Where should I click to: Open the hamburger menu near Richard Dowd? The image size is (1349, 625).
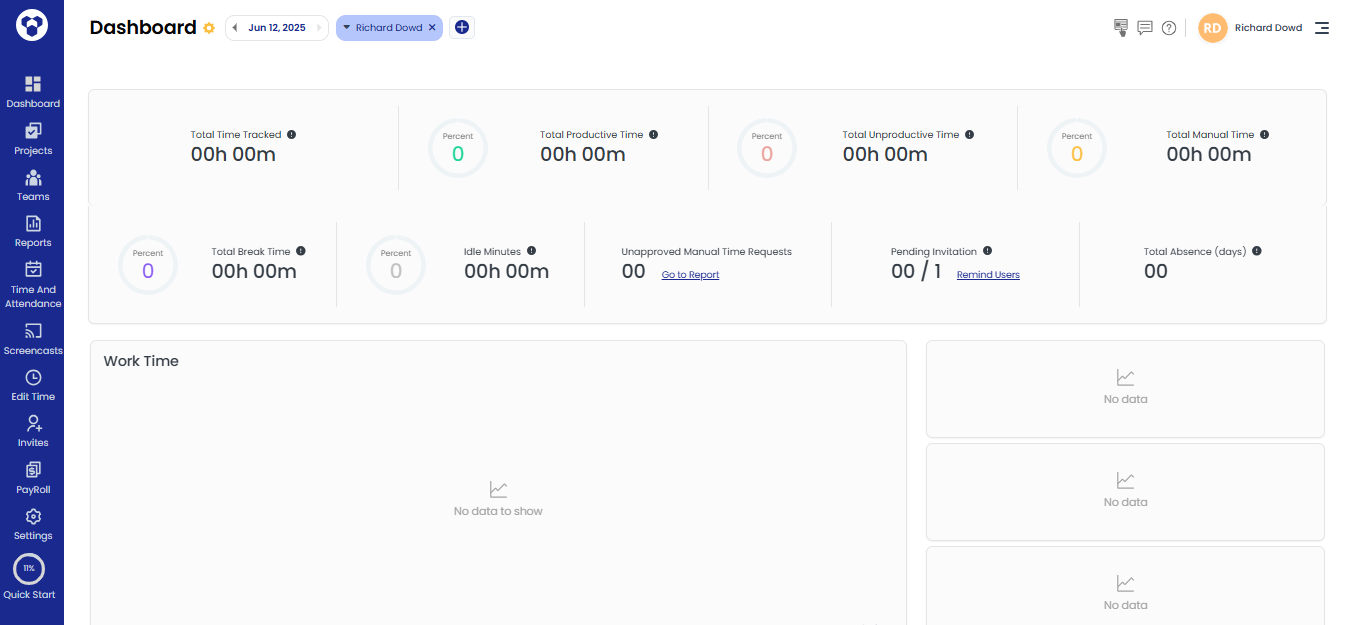pos(1322,28)
